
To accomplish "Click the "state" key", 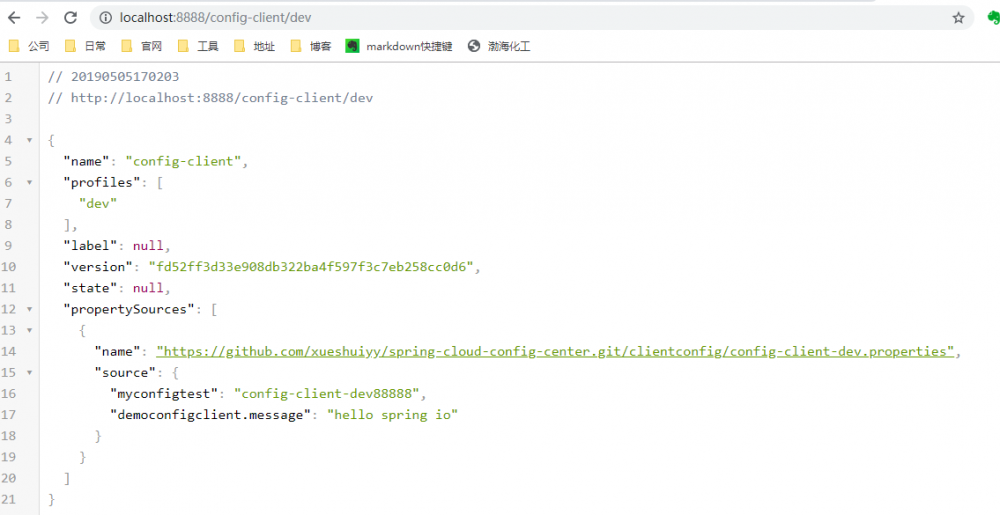I will point(90,288).
